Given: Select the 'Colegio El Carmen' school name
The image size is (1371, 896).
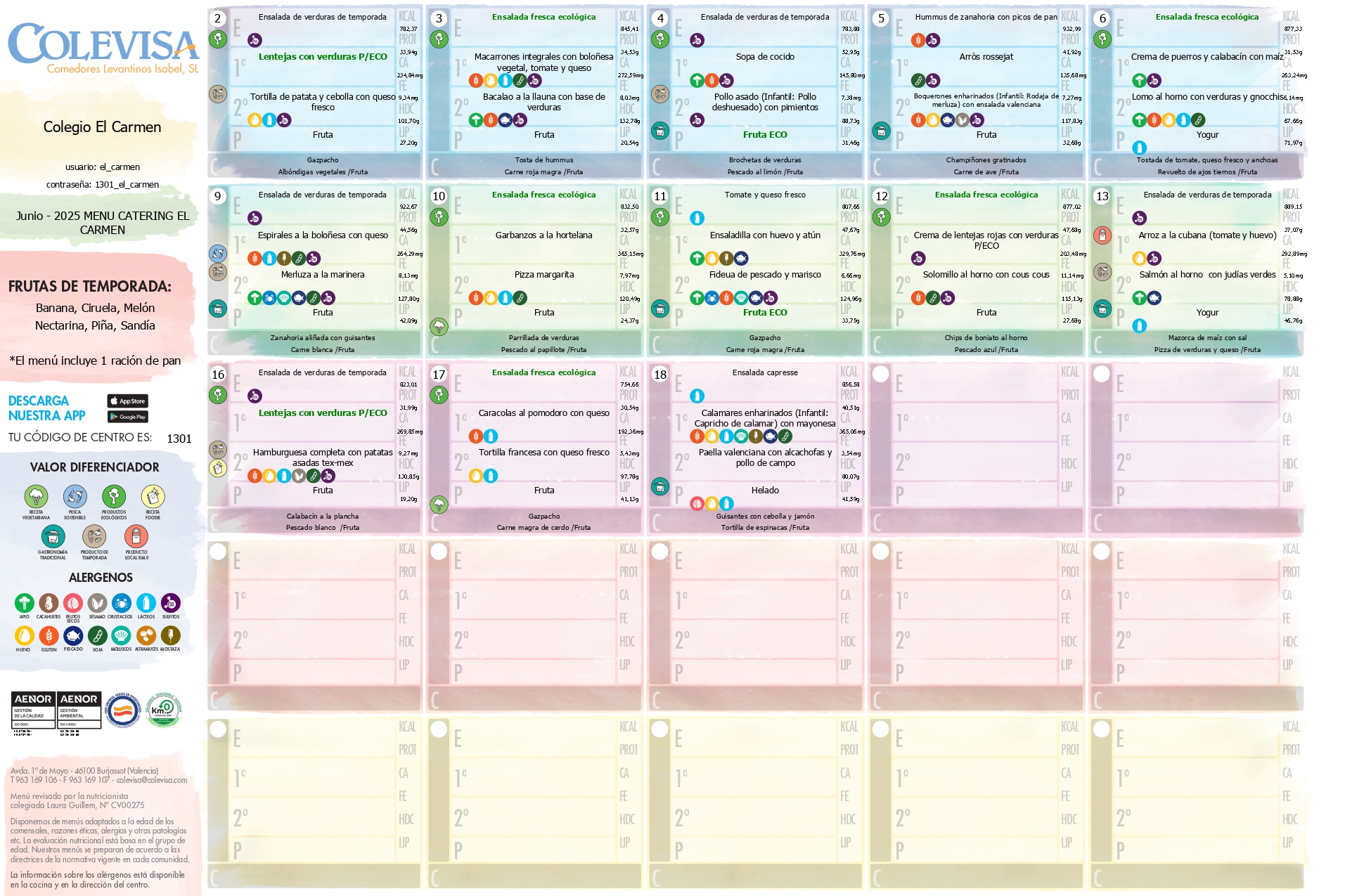Looking at the screenshot, I should click(x=103, y=127).
